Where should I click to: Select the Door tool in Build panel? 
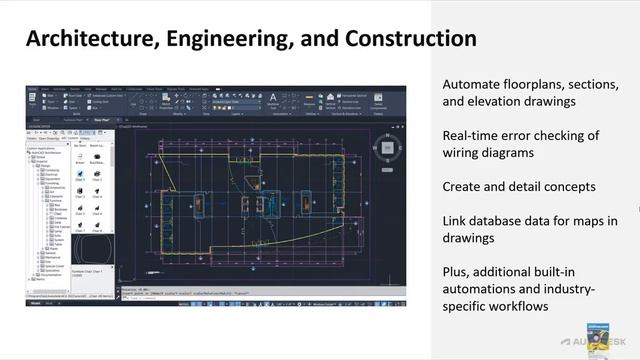[x=48, y=102]
